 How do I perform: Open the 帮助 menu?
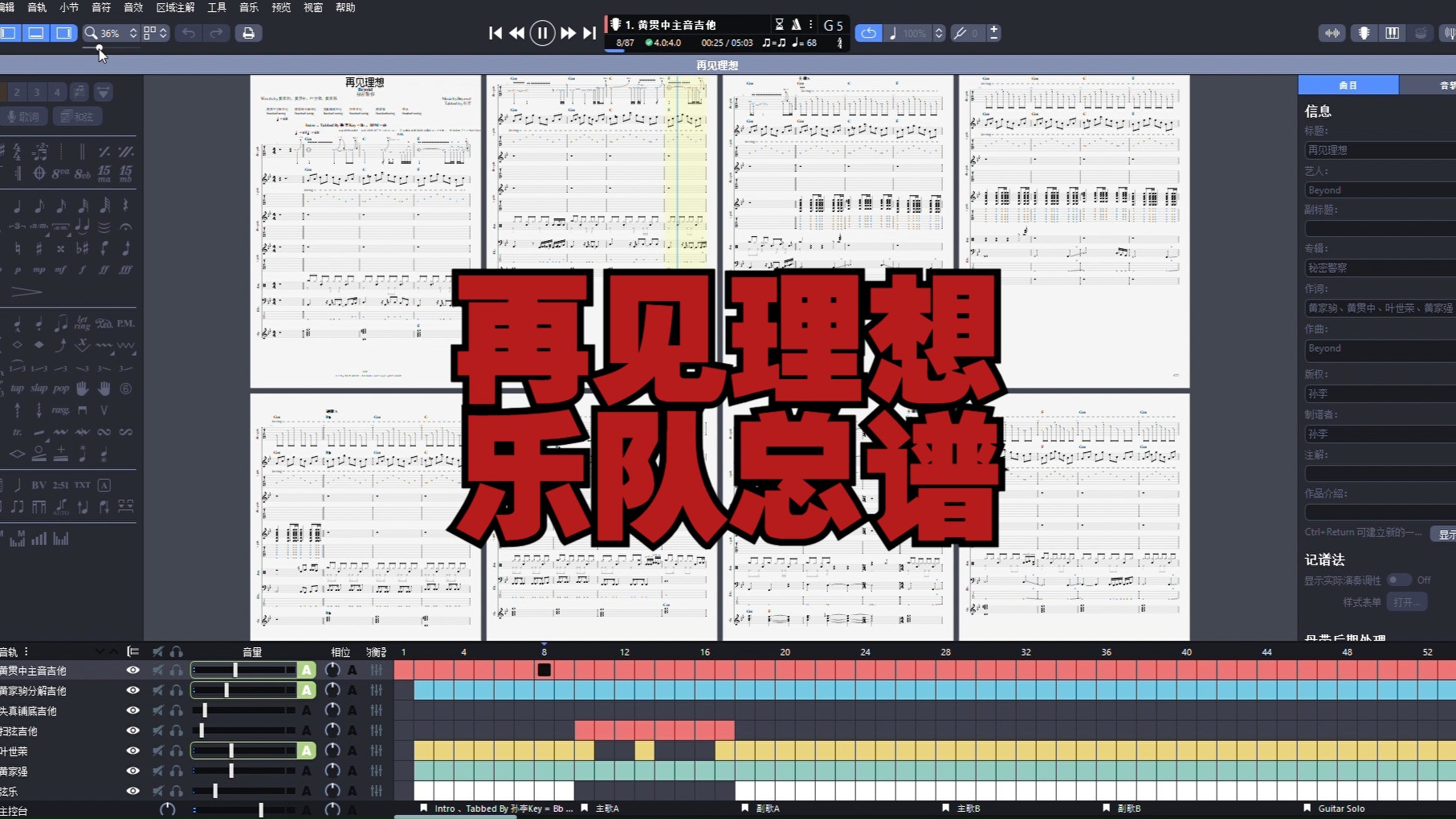click(x=345, y=7)
